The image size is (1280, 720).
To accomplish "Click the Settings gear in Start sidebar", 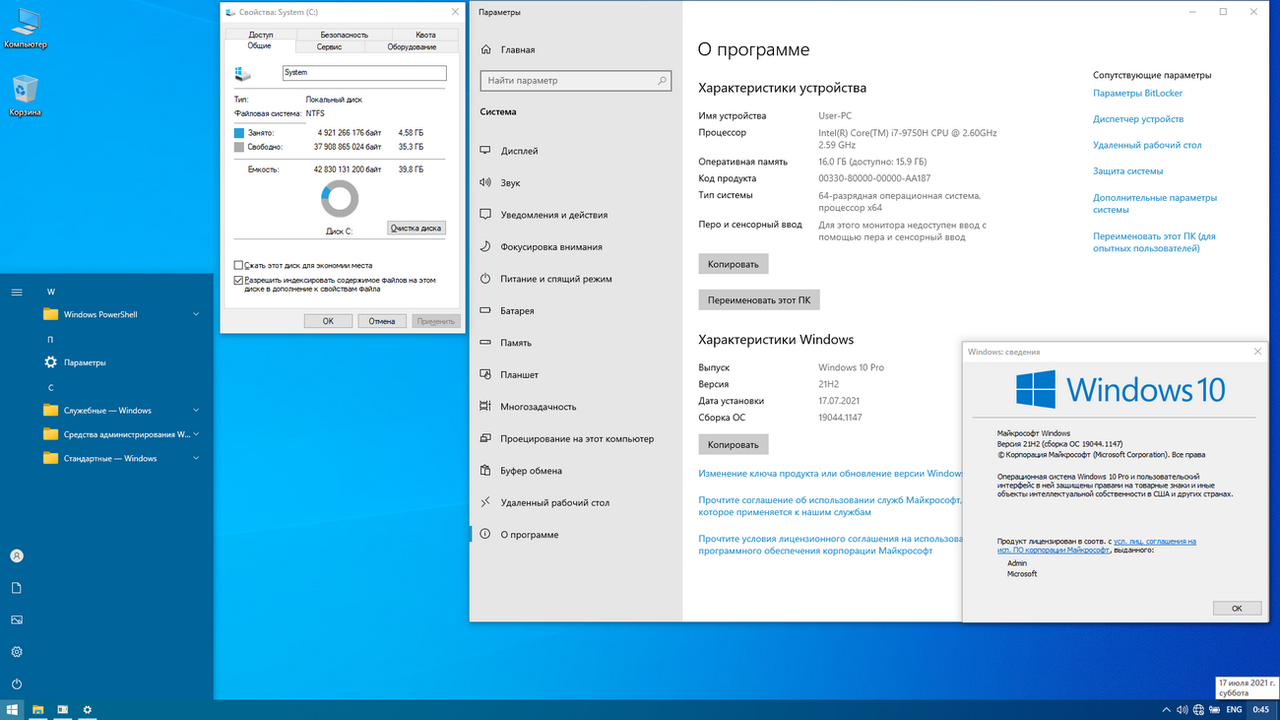I will click(x=17, y=652).
